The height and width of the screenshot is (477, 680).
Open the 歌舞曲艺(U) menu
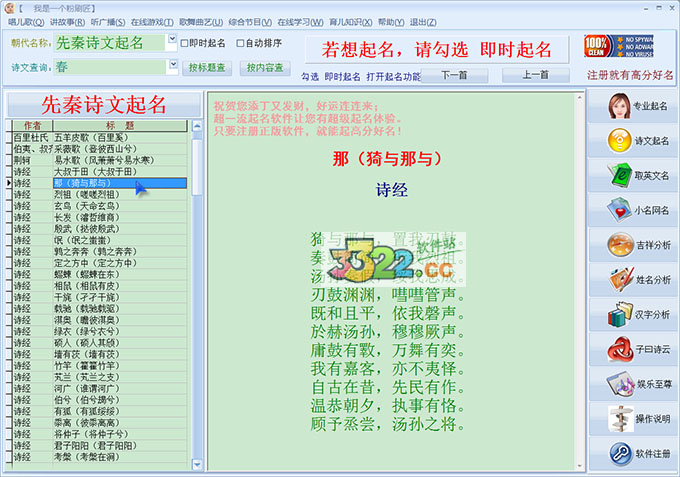[x=201, y=22]
